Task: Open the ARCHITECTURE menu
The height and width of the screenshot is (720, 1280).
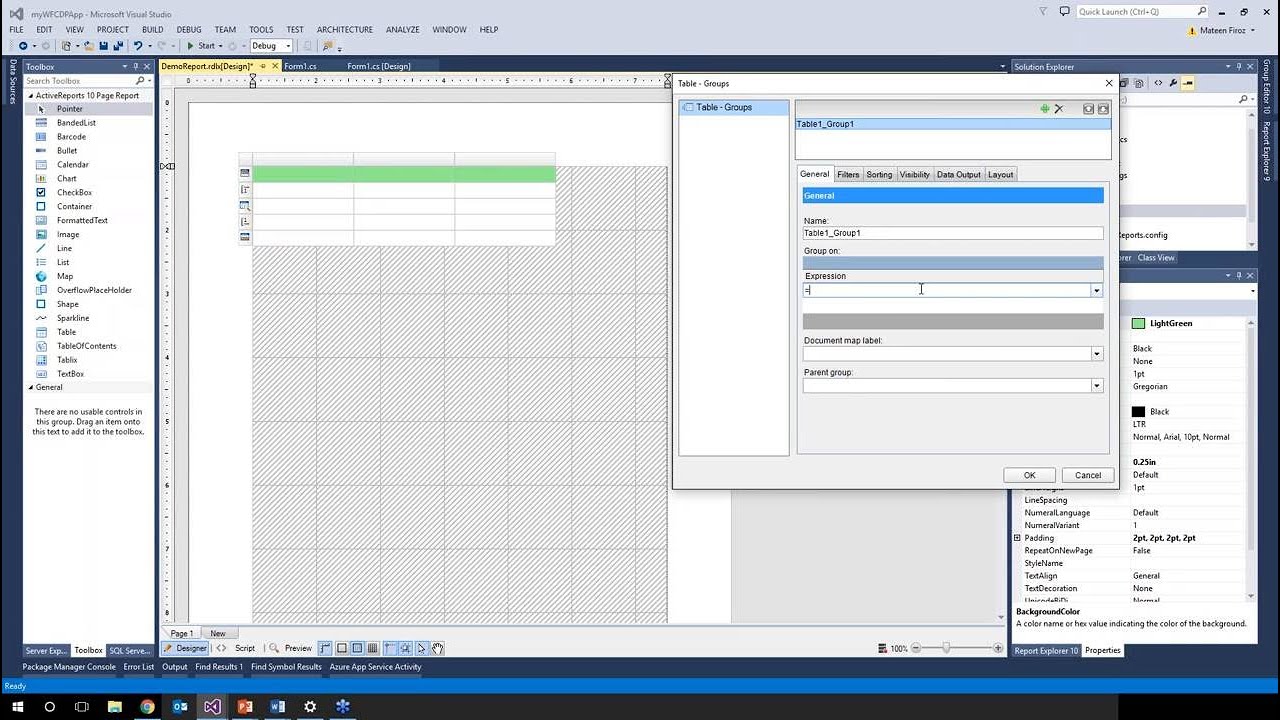Action: (x=345, y=30)
